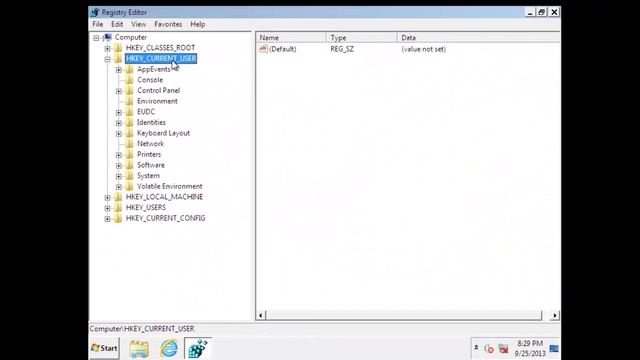Open the Help menu
640x360 pixels.
[x=198, y=24]
